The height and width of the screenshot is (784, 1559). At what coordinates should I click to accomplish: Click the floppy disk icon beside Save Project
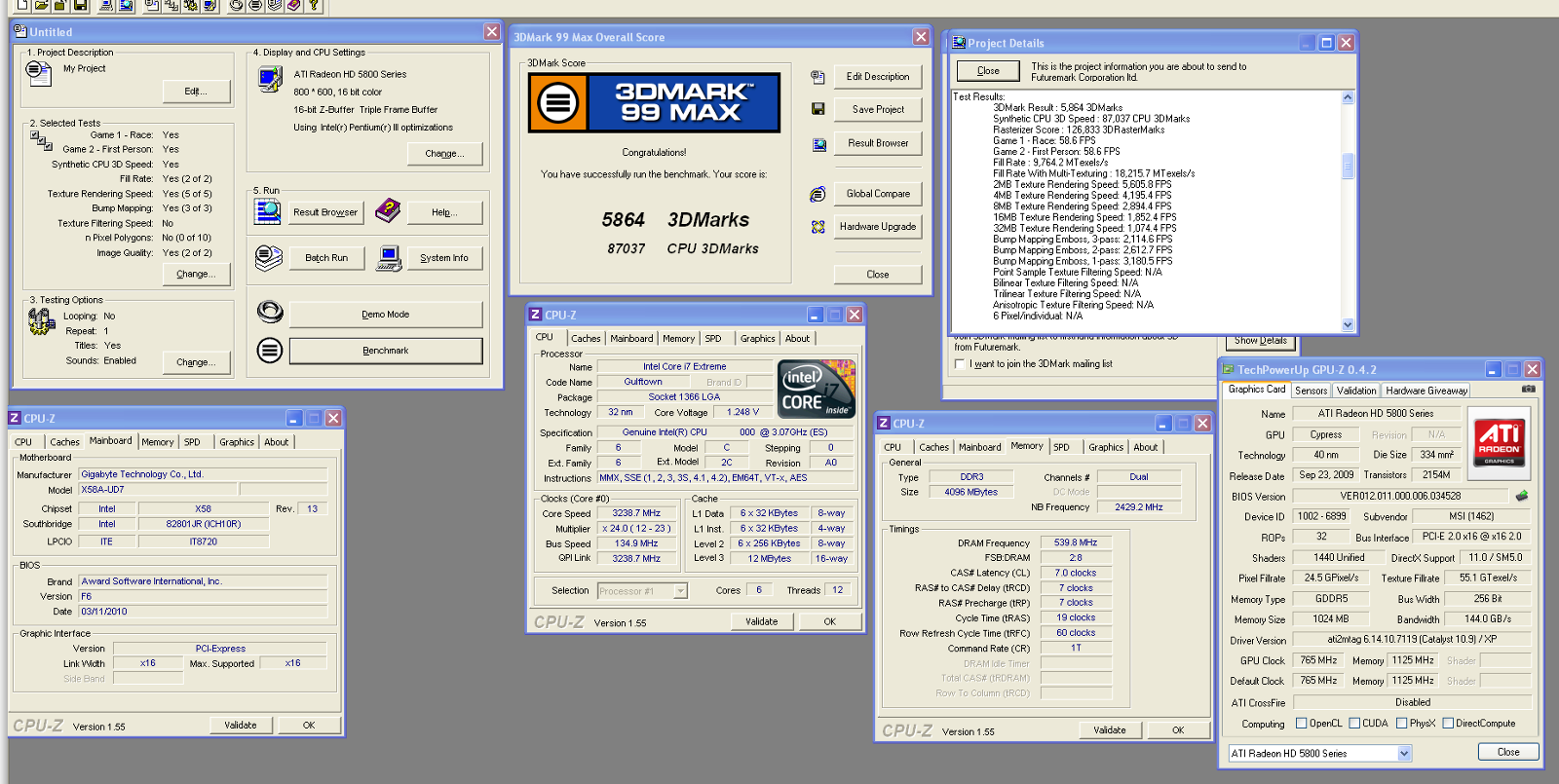click(818, 109)
